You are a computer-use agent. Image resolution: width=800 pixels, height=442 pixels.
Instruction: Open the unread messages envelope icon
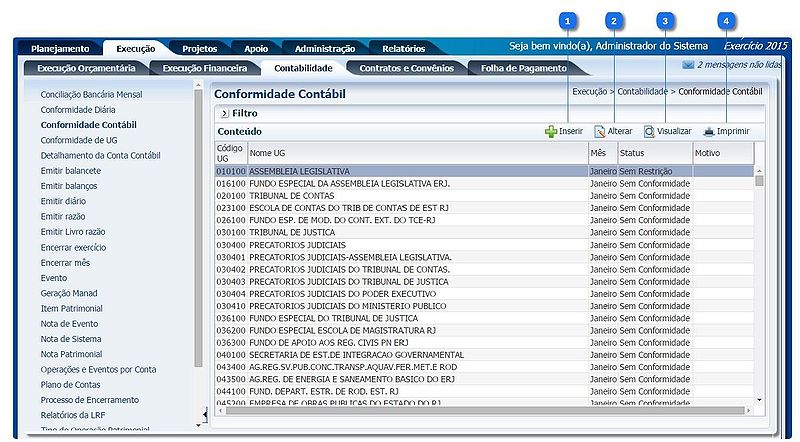[x=688, y=65]
